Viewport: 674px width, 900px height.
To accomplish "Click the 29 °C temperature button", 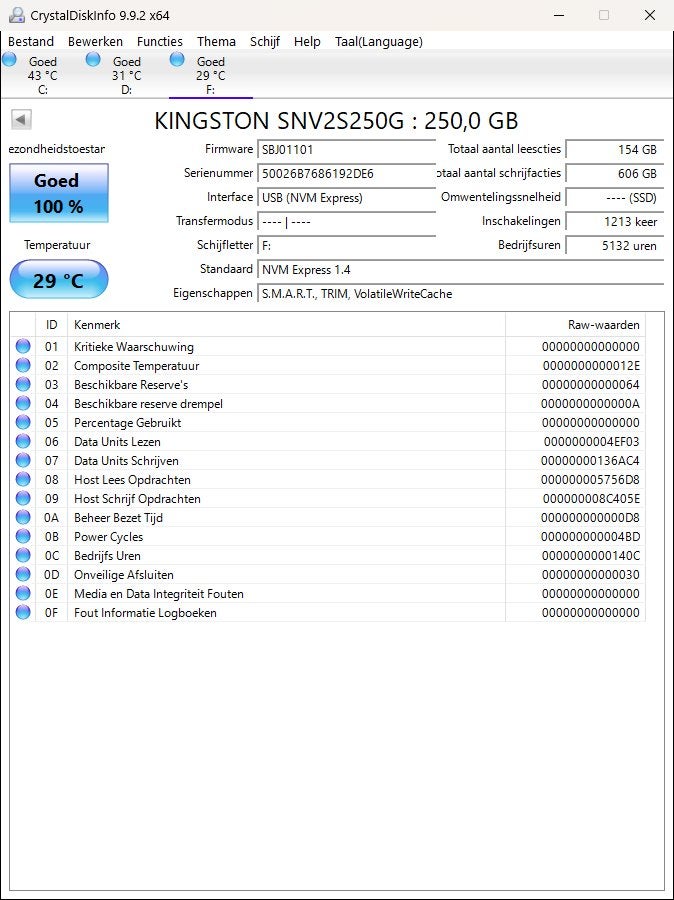I will (x=59, y=280).
